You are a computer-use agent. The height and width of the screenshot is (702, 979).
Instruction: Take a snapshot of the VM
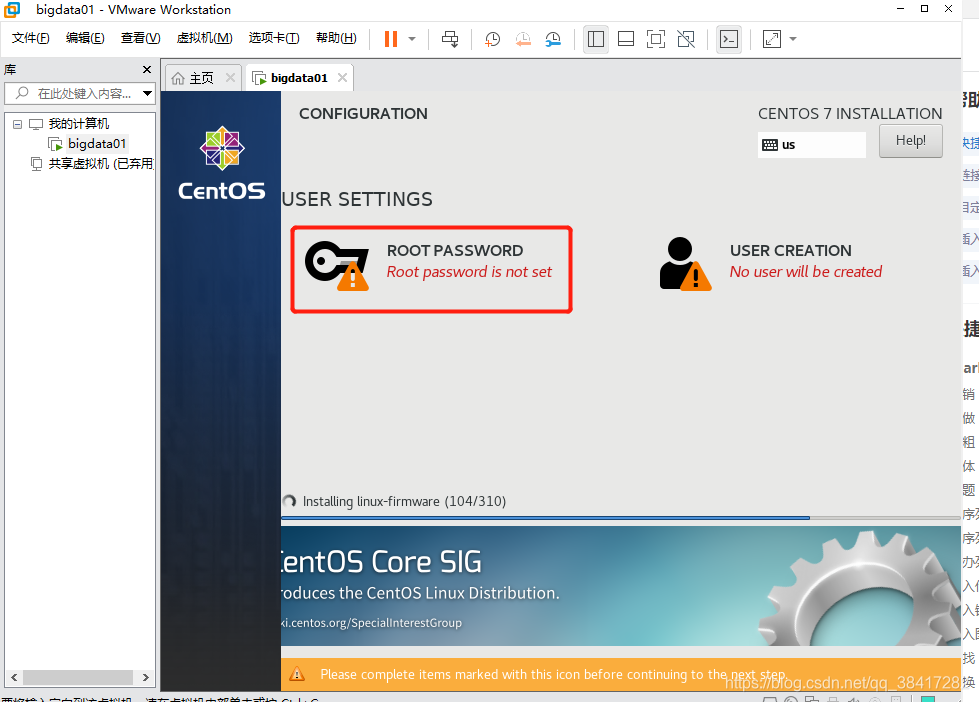[x=493, y=39]
